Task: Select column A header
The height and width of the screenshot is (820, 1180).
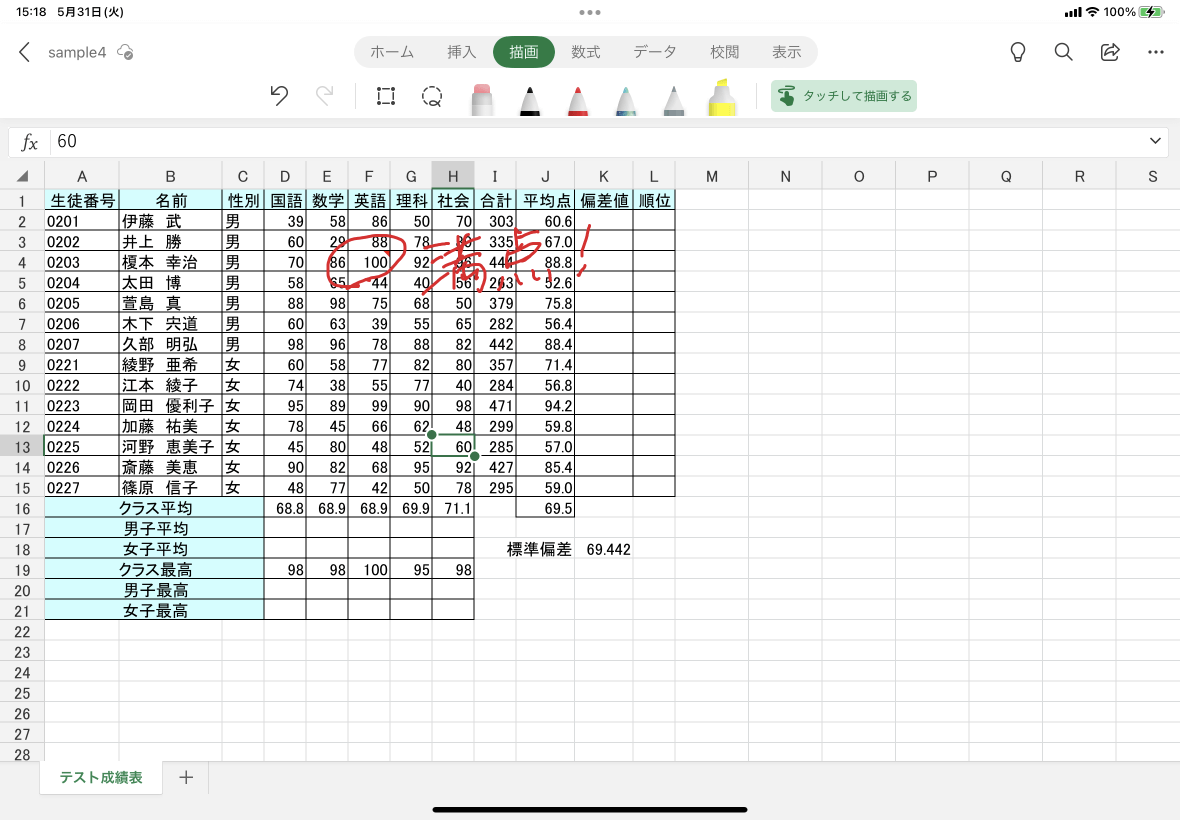Action: pyautogui.click(x=81, y=176)
